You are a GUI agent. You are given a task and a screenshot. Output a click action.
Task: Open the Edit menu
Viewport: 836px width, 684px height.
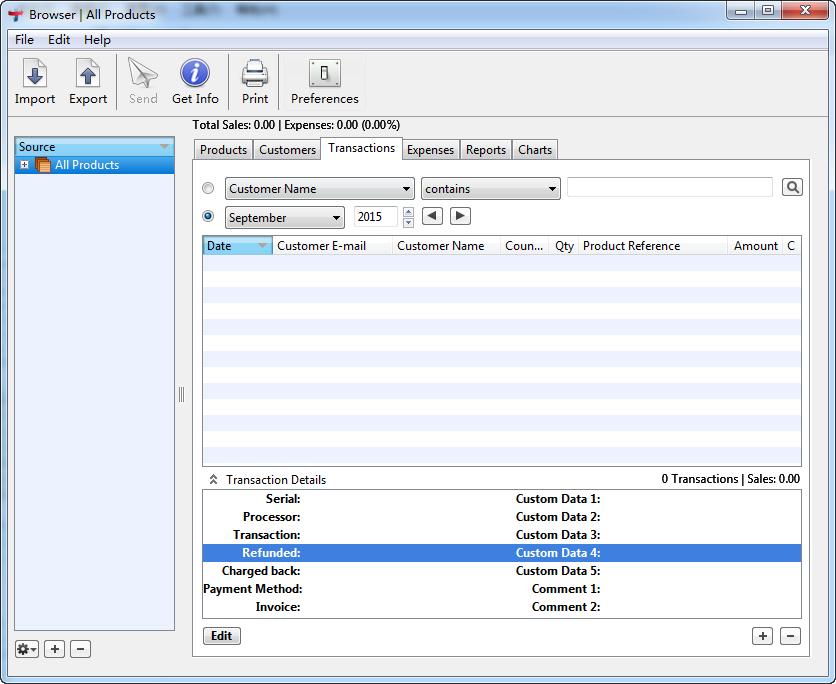point(59,39)
